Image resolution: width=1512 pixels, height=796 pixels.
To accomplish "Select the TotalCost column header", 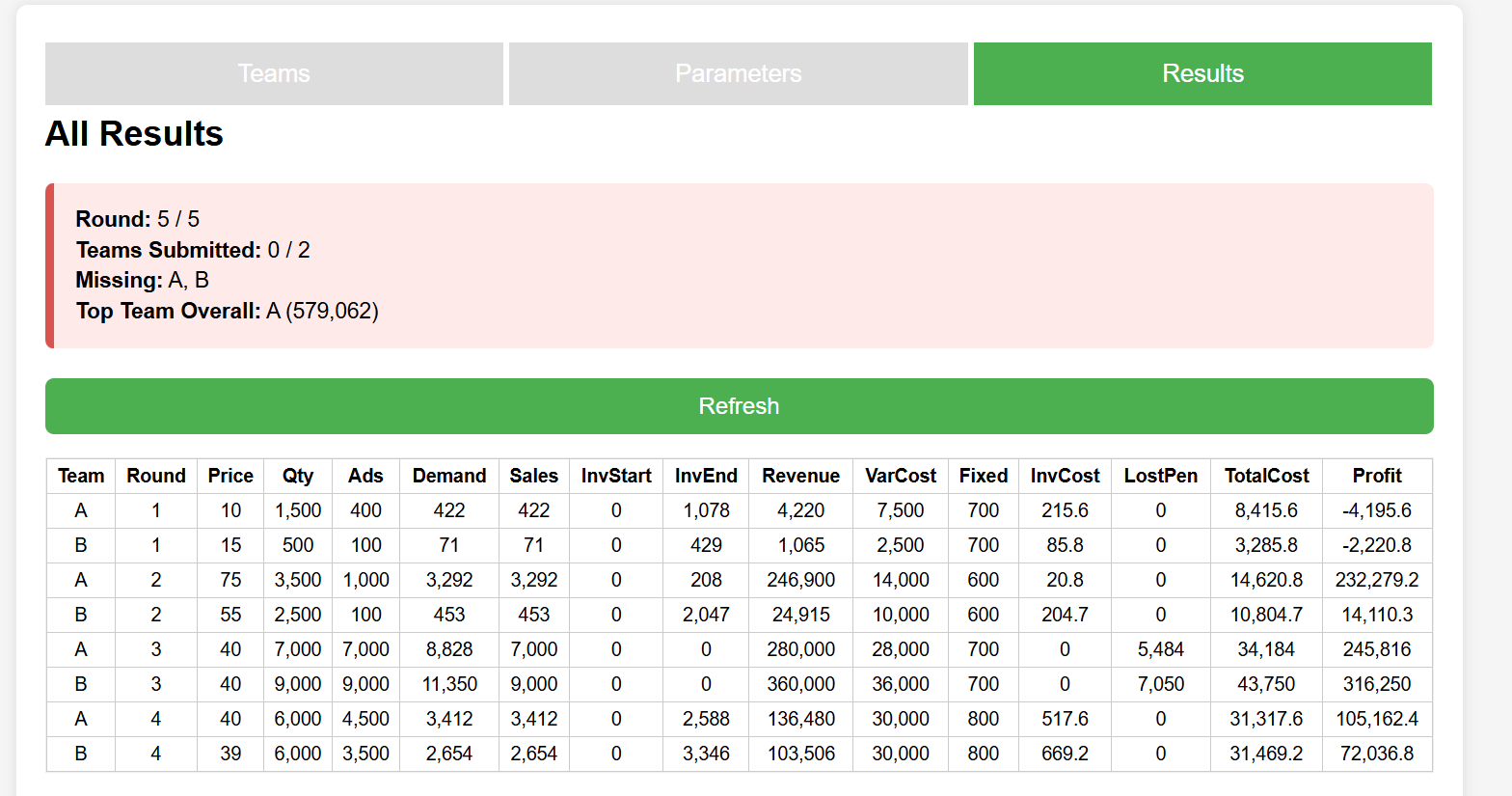I will pos(1266,476).
